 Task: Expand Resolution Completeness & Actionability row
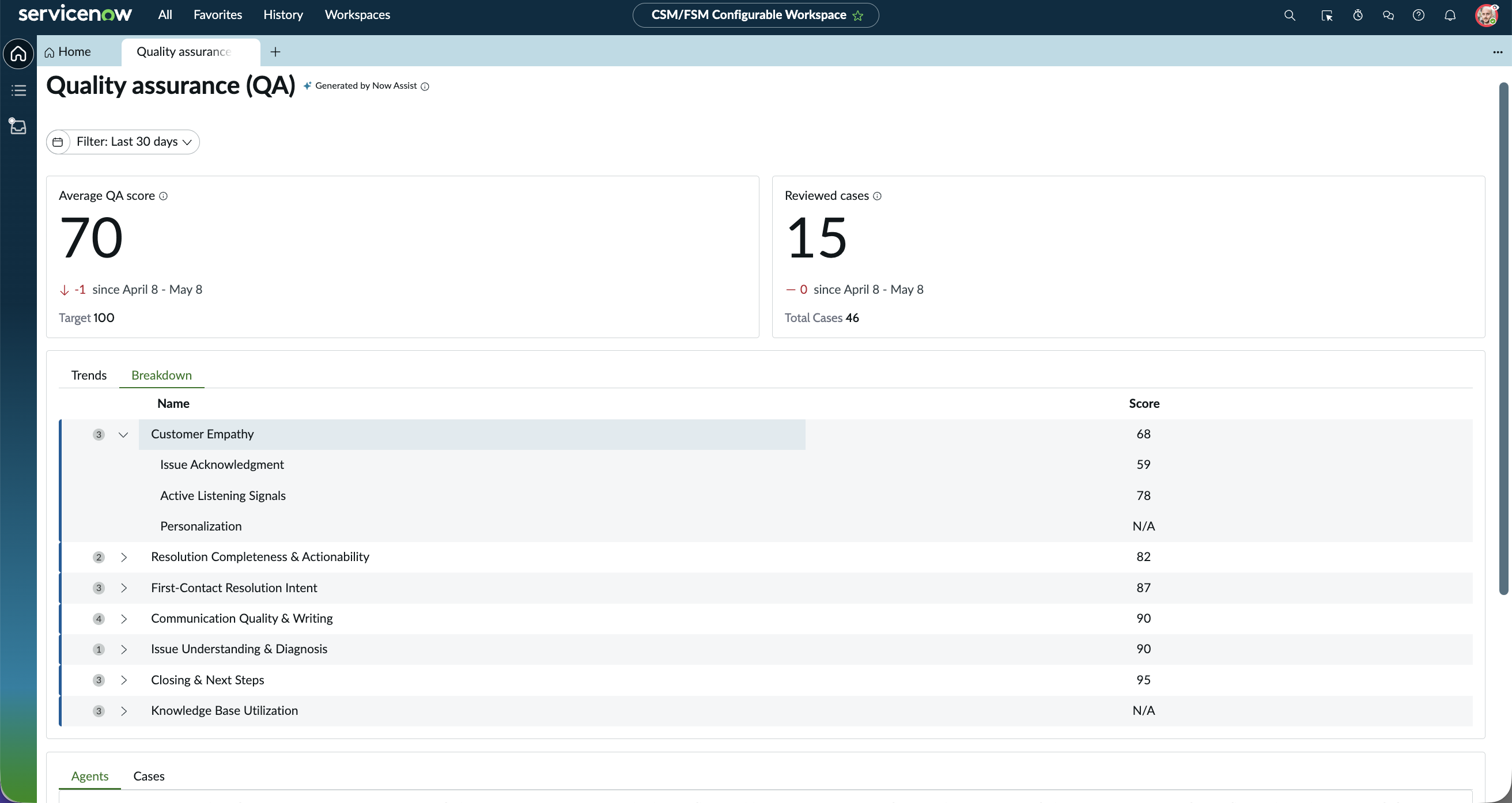(x=123, y=558)
